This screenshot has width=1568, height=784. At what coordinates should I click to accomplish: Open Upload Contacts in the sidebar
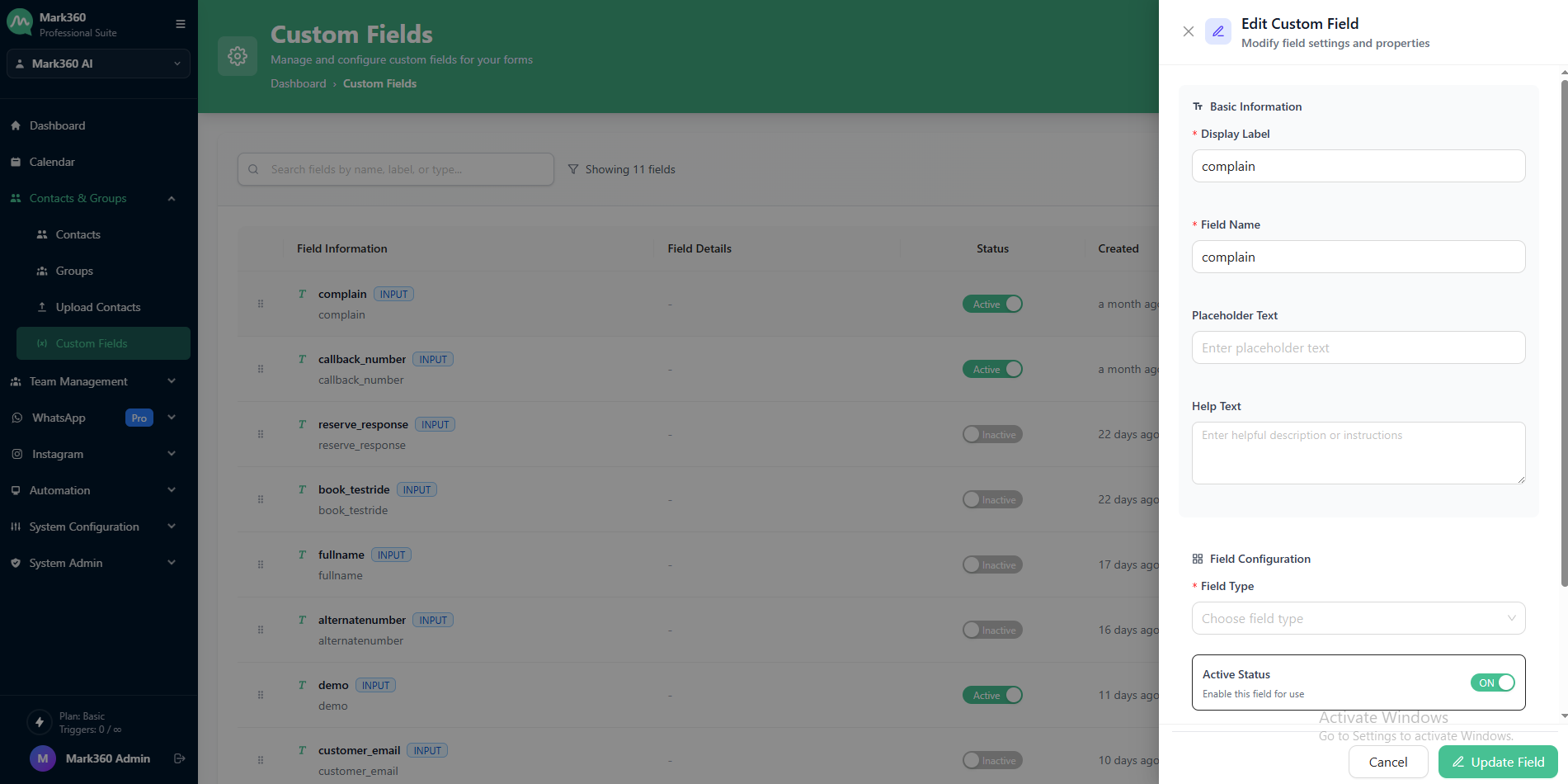[x=98, y=307]
